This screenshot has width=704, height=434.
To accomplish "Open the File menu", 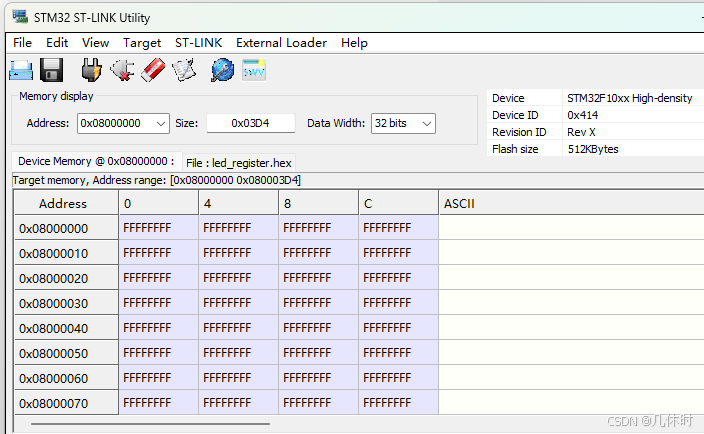I will click(22, 43).
